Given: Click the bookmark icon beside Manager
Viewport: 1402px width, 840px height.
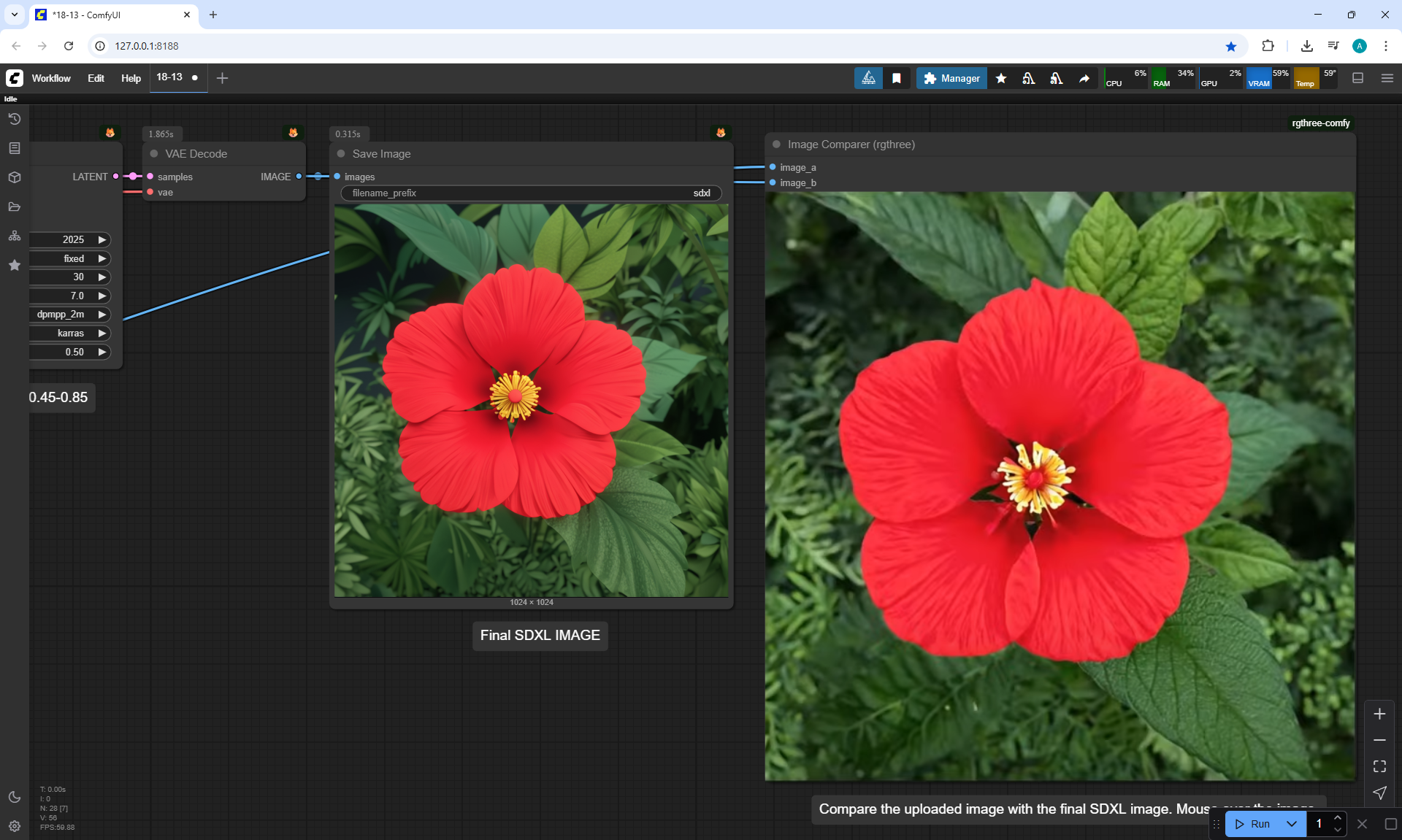Looking at the screenshot, I should click(x=897, y=78).
